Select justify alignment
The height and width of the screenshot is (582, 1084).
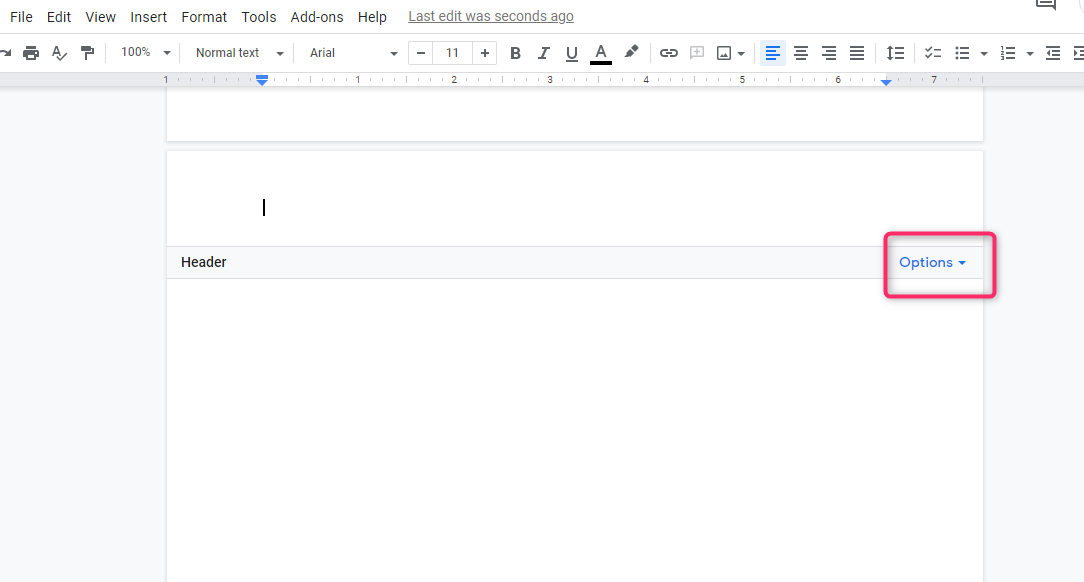click(857, 53)
